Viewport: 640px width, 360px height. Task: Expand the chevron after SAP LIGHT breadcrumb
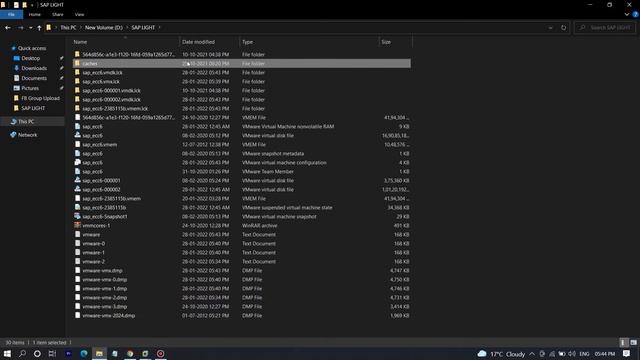[x=160, y=28]
